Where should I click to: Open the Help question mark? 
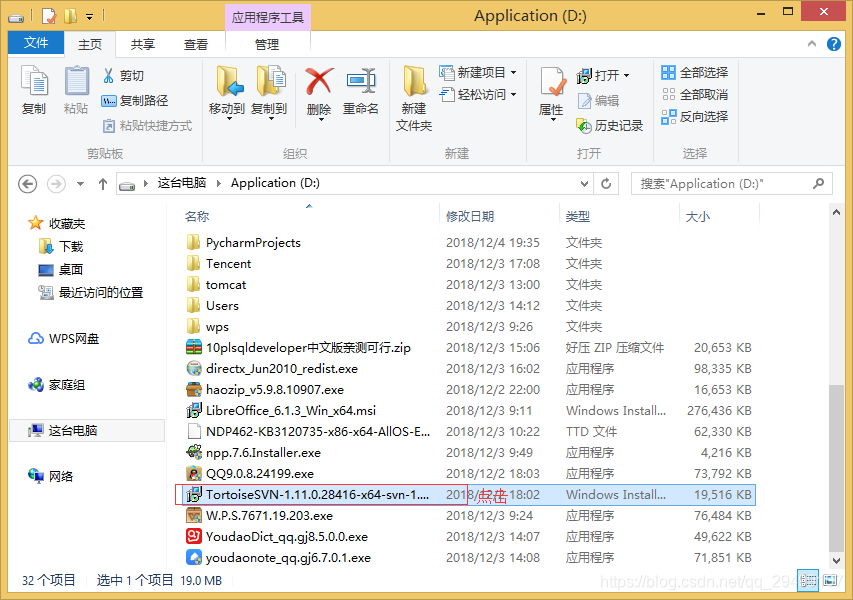pos(833,44)
